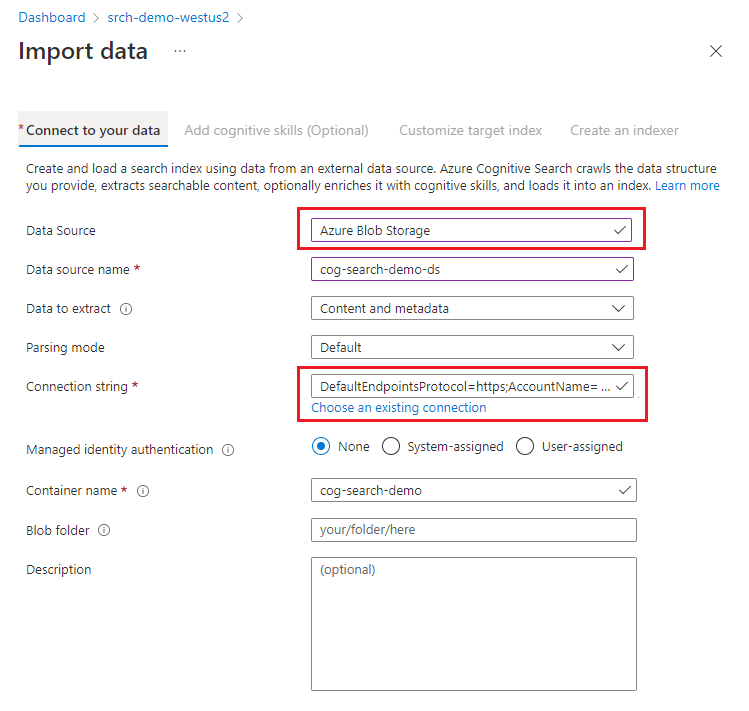Click into the Blob folder field
Image resolution: width=749 pixels, height=711 pixels.
tap(473, 530)
